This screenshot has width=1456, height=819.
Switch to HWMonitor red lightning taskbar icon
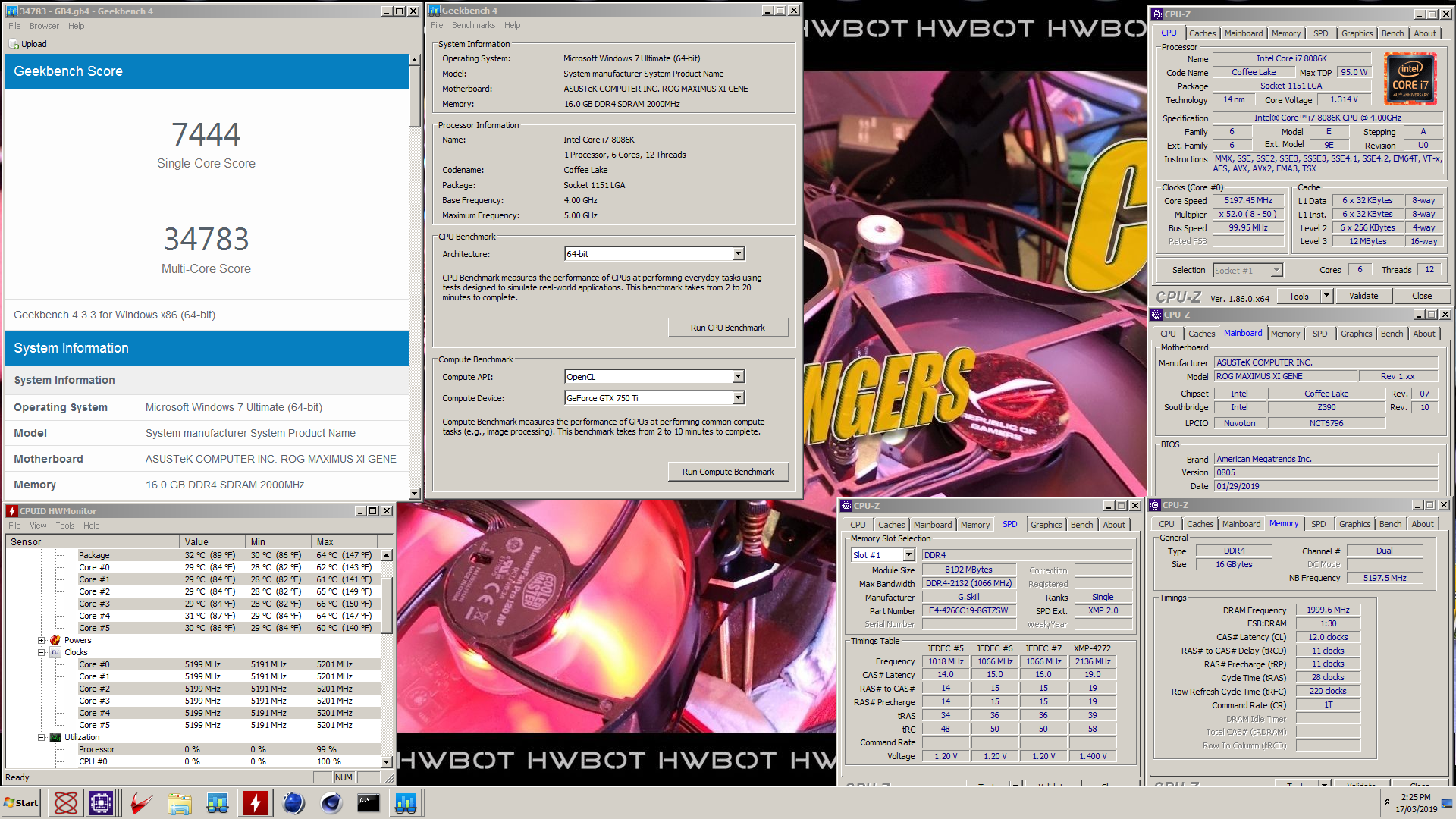click(x=256, y=803)
